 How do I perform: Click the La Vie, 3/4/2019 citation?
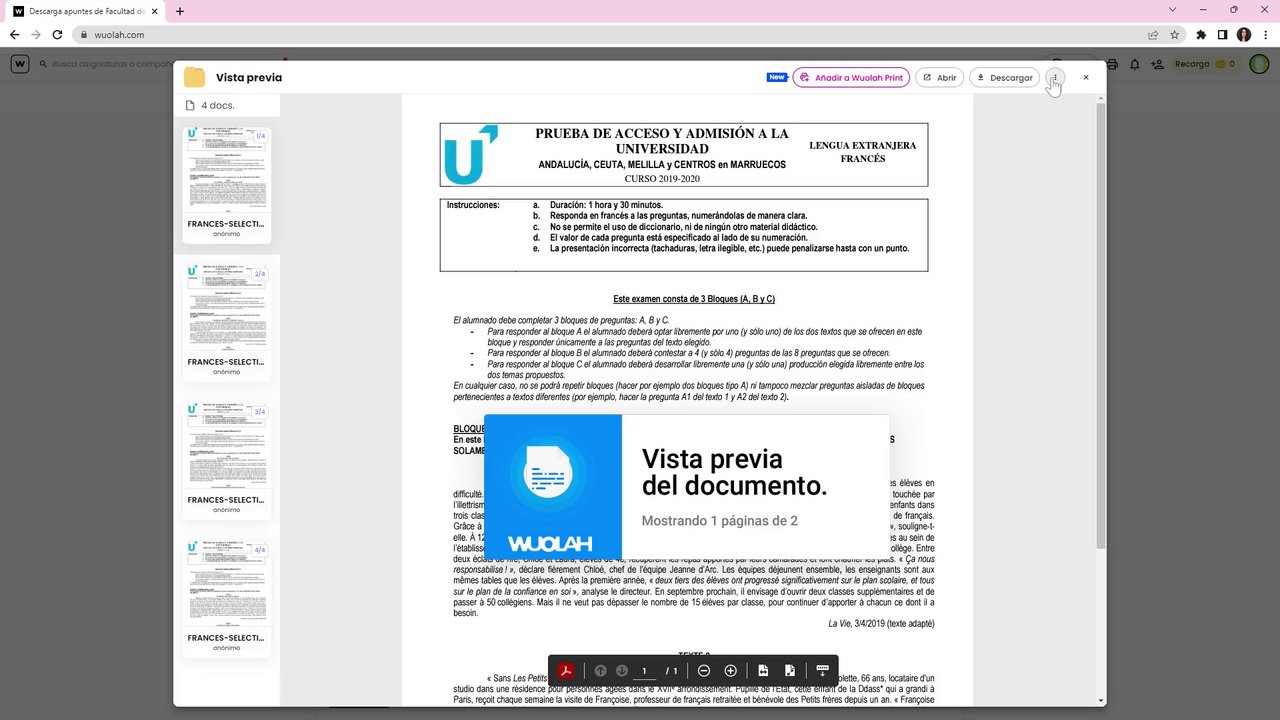(x=881, y=623)
